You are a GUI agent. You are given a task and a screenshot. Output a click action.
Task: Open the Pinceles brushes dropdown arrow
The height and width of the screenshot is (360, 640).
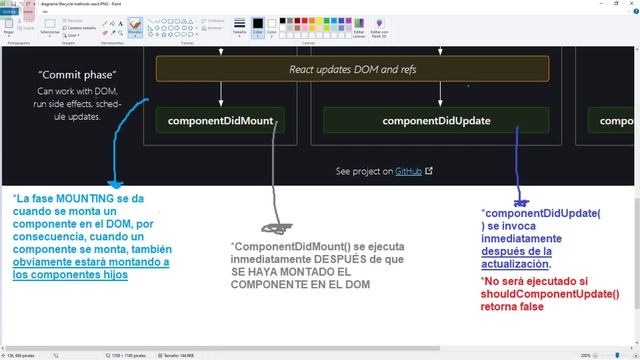pos(135,36)
